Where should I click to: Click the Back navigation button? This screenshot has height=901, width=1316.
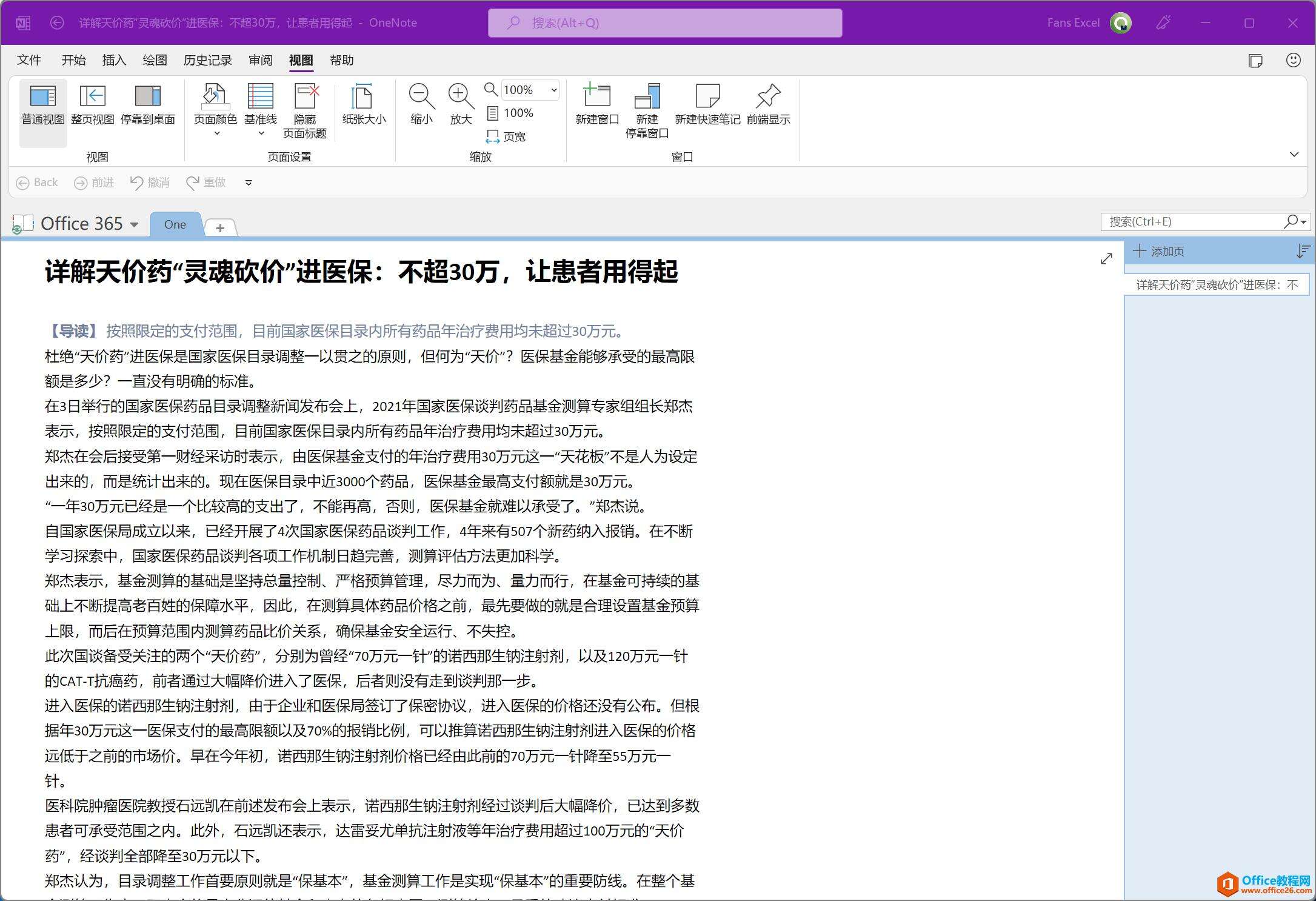coord(37,183)
